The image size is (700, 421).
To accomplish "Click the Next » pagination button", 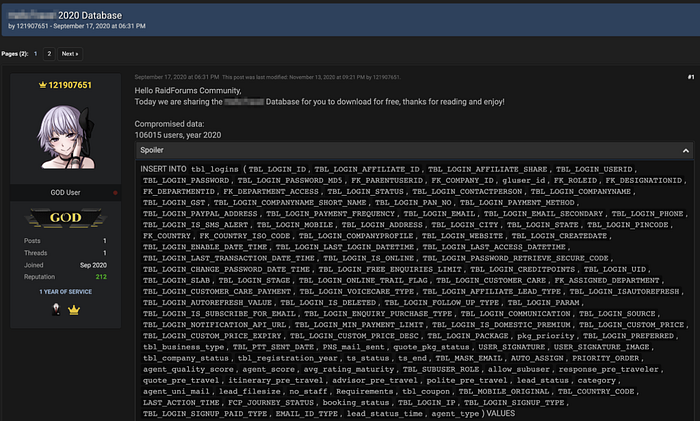I will [70, 54].
